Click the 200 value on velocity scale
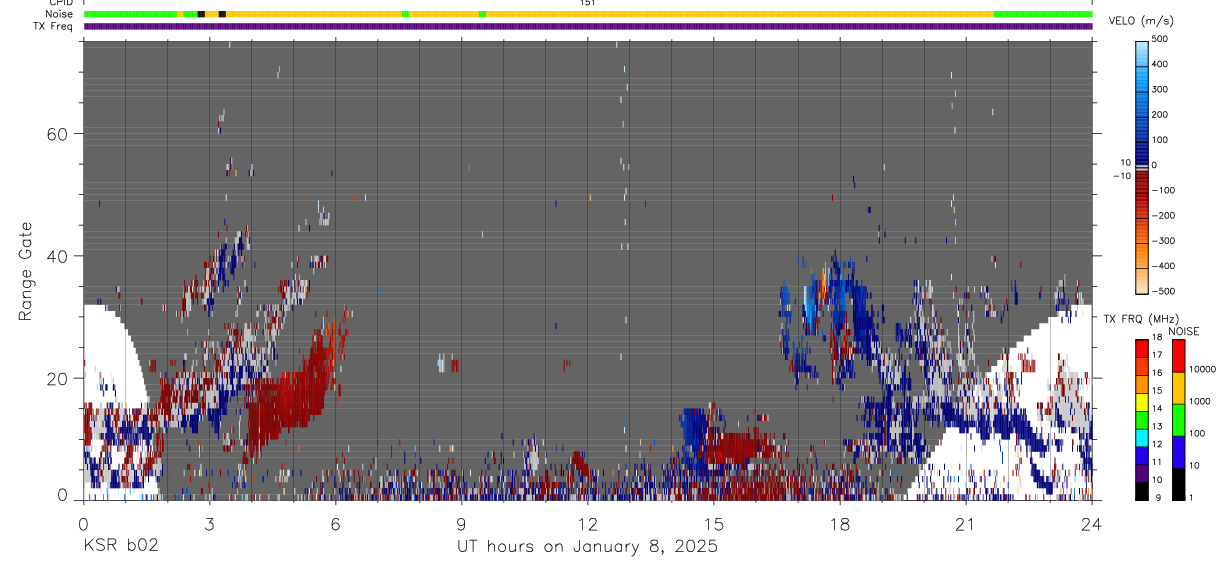1228x567 pixels. (1161, 115)
